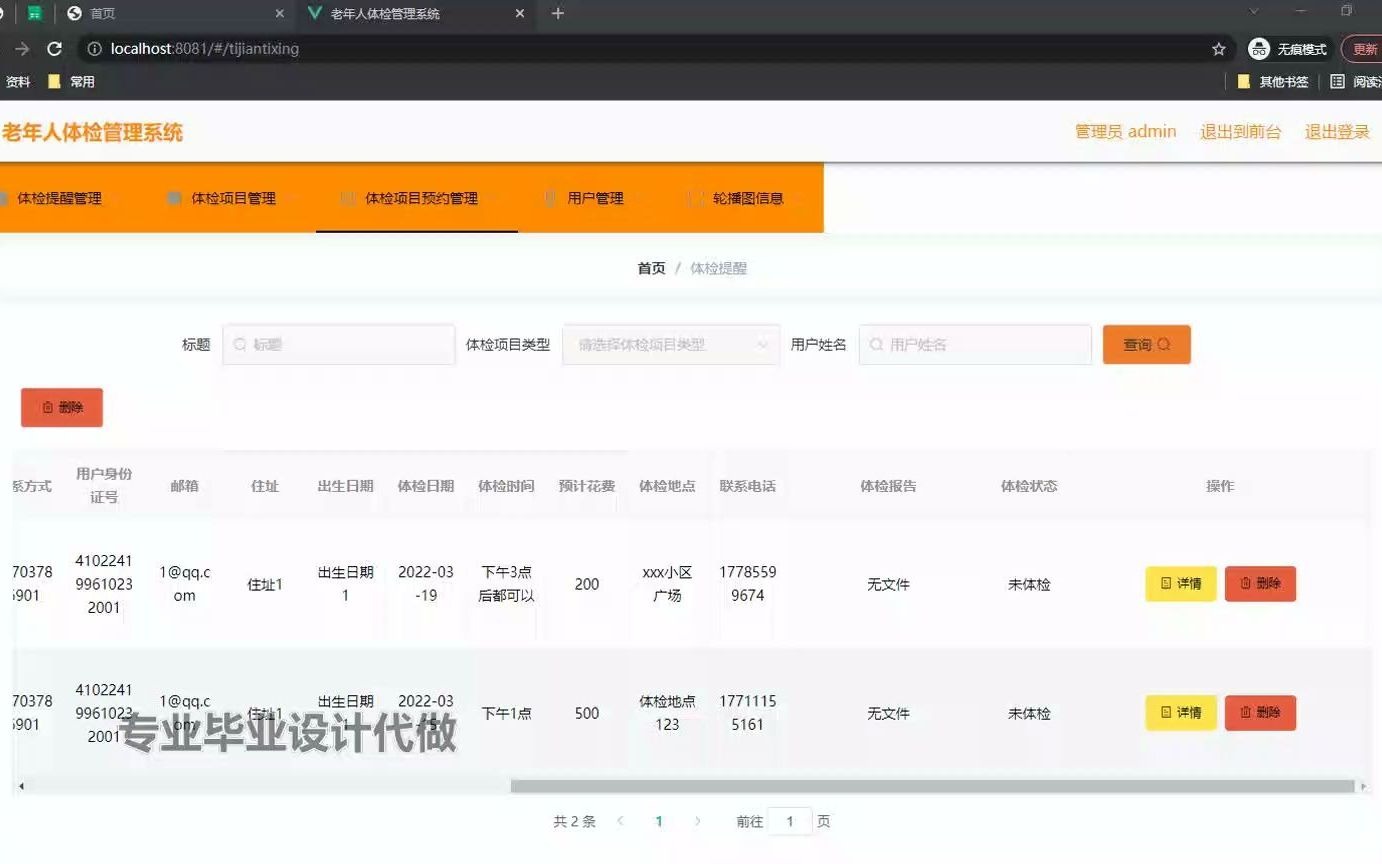Open 详情 for the xxx小区广场 row
The image size is (1382, 864).
tap(1180, 583)
